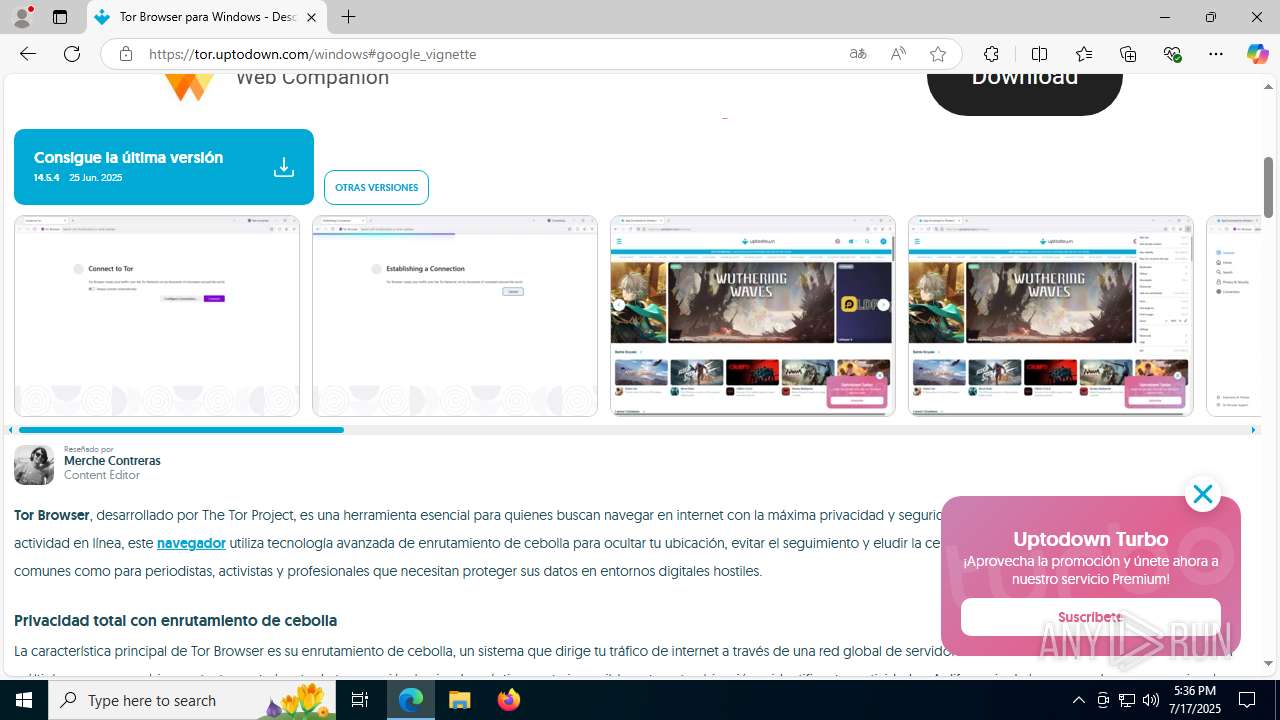The height and width of the screenshot is (720, 1280).
Task: Open the third screenshot with Wuthering Waves
Action: point(753,315)
